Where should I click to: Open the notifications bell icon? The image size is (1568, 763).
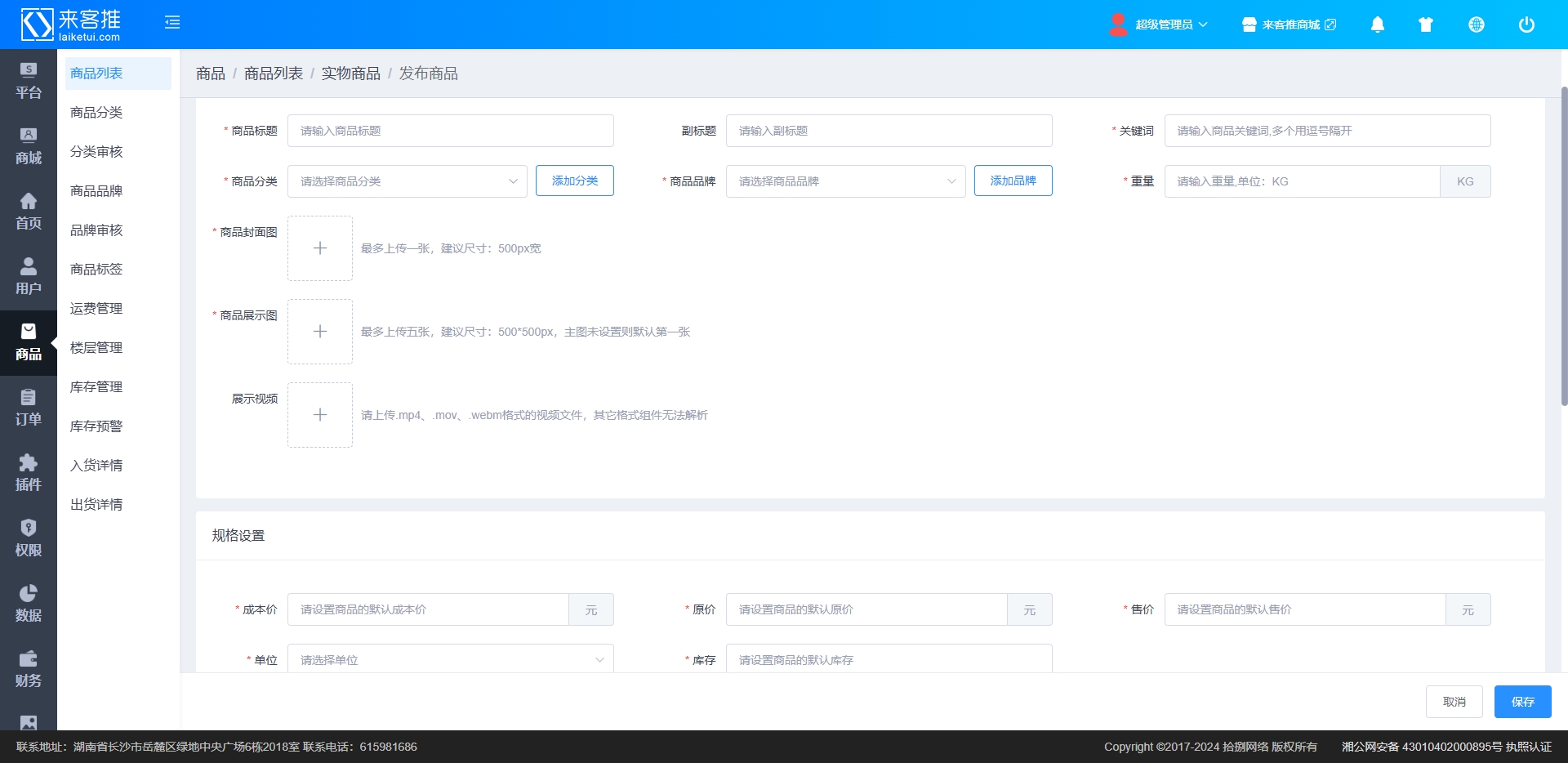(x=1378, y=25)
